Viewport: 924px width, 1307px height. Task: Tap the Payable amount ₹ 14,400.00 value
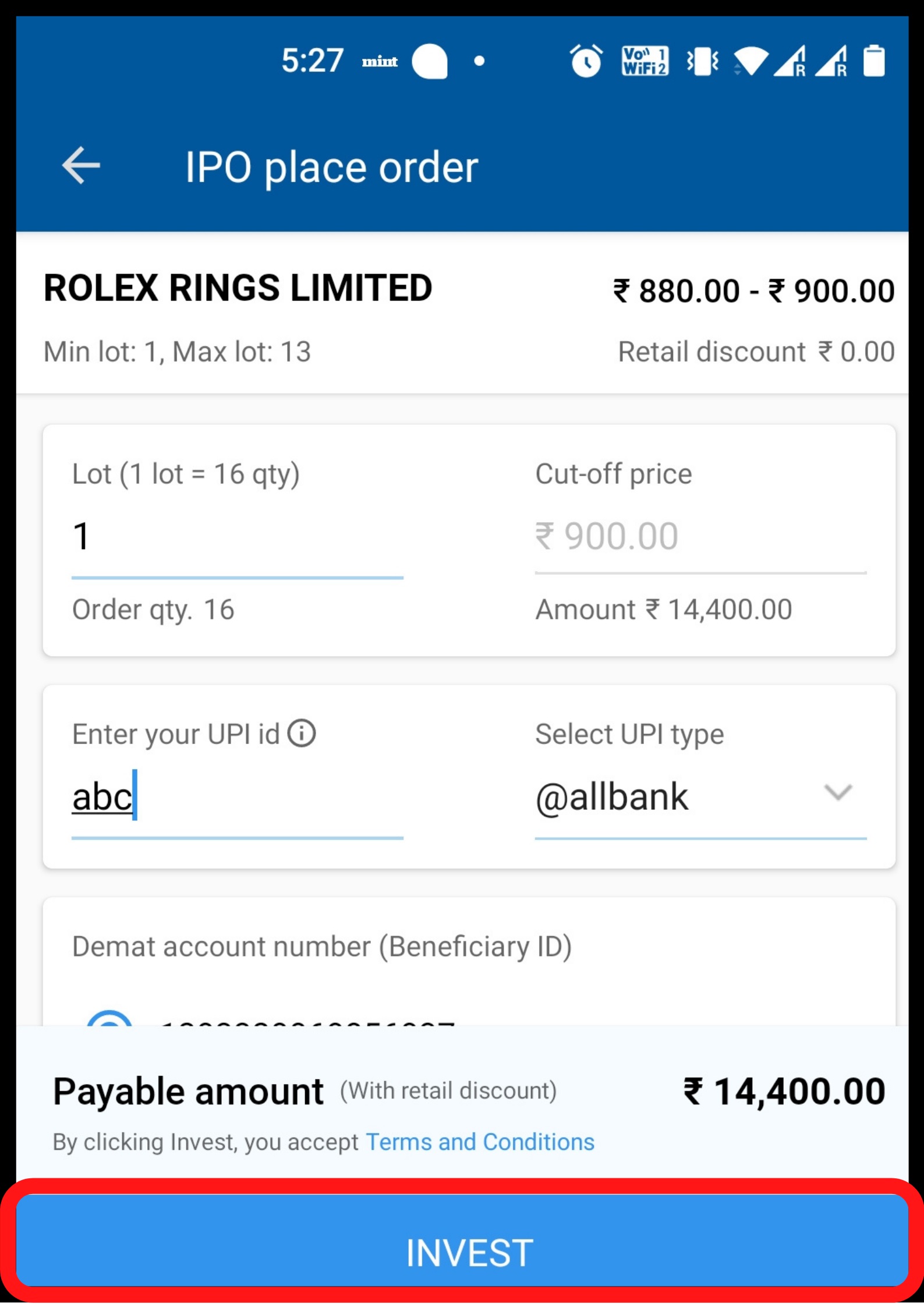(784, 1091)
